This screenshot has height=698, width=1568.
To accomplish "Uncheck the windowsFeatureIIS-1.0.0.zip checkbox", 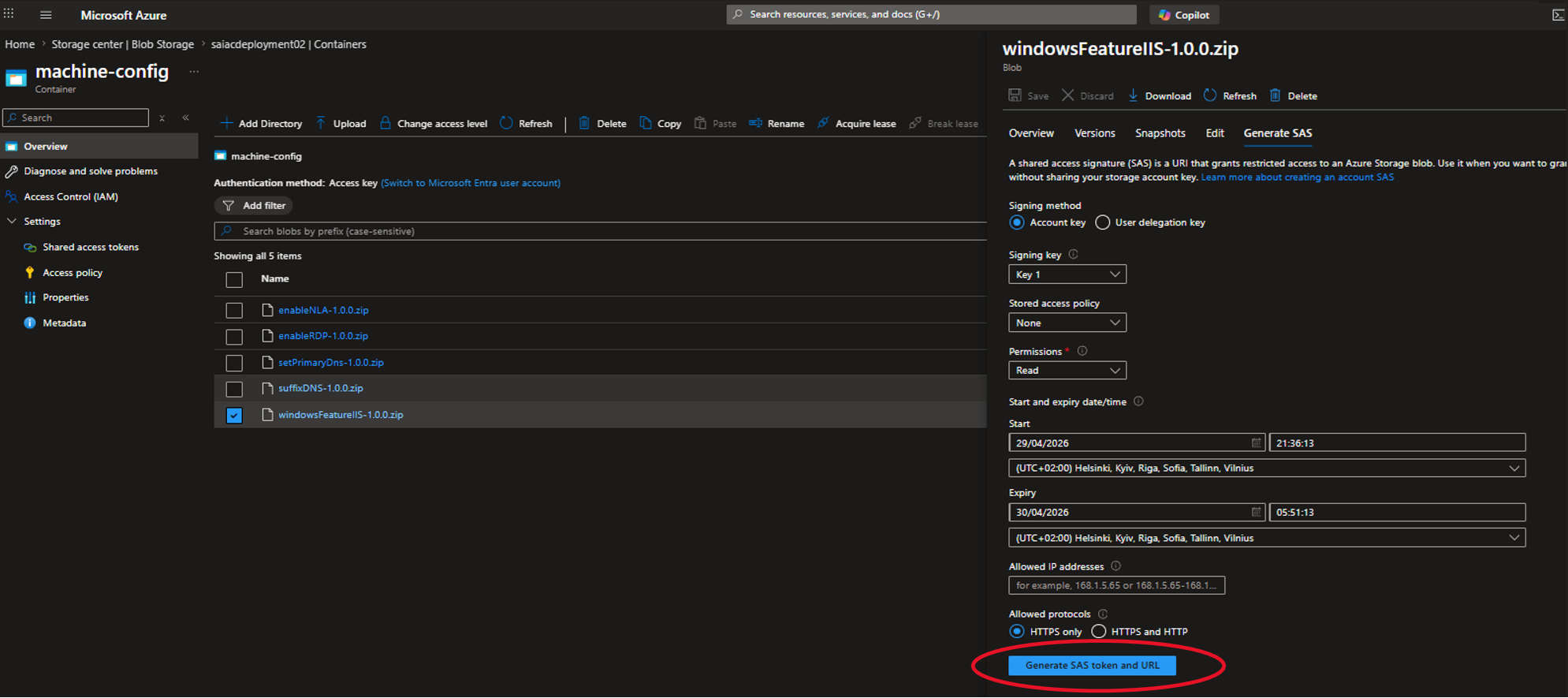I will [234, 416].
